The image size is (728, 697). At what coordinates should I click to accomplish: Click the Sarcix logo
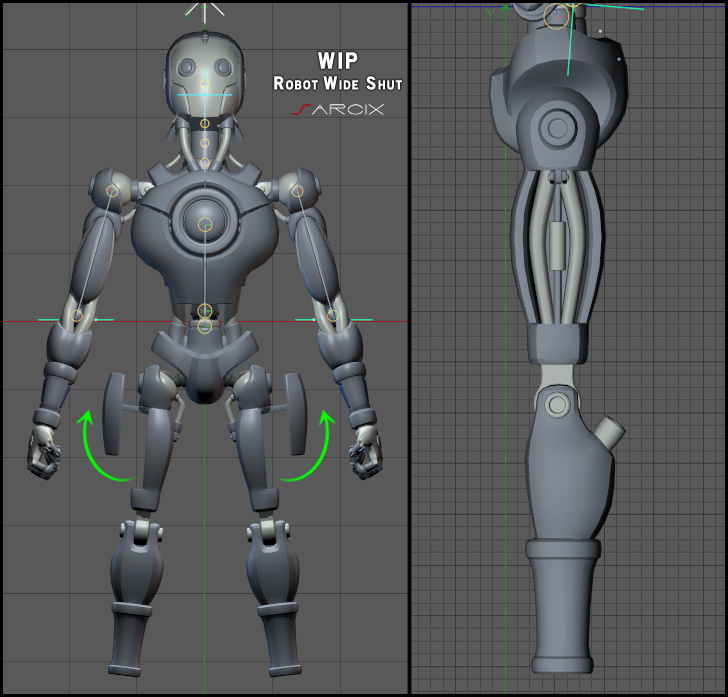(338, 110)
